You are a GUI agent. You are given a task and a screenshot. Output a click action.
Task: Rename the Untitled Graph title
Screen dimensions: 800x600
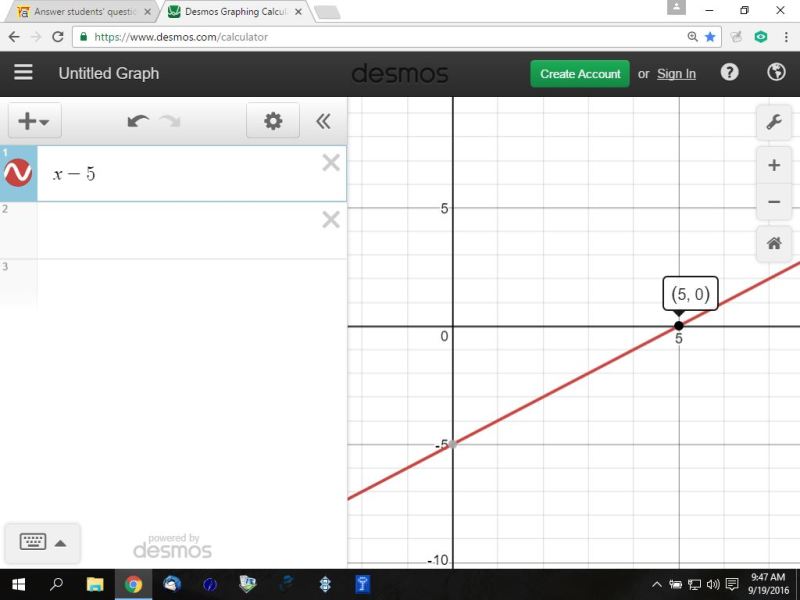109,73
